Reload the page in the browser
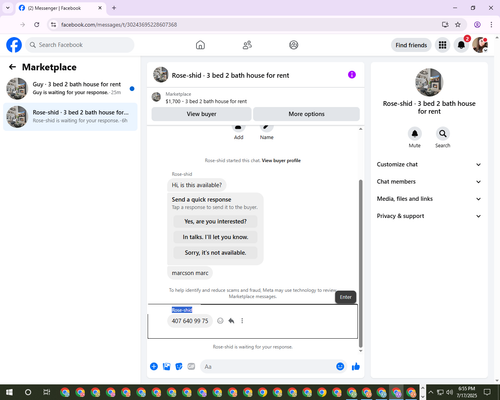500x400 pixels. click(x=37, y=24)
